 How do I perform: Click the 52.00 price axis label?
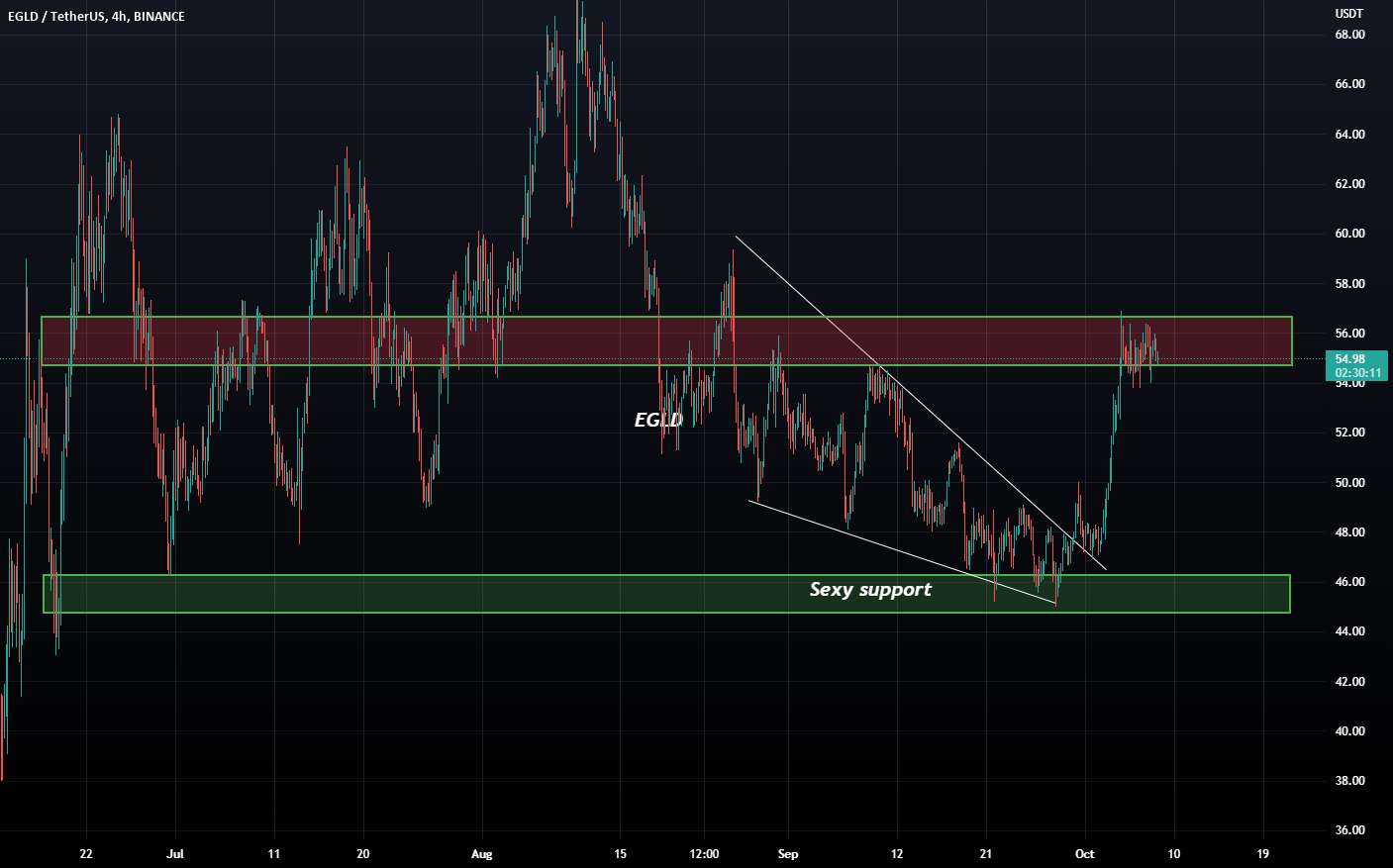pos(1349,433)
